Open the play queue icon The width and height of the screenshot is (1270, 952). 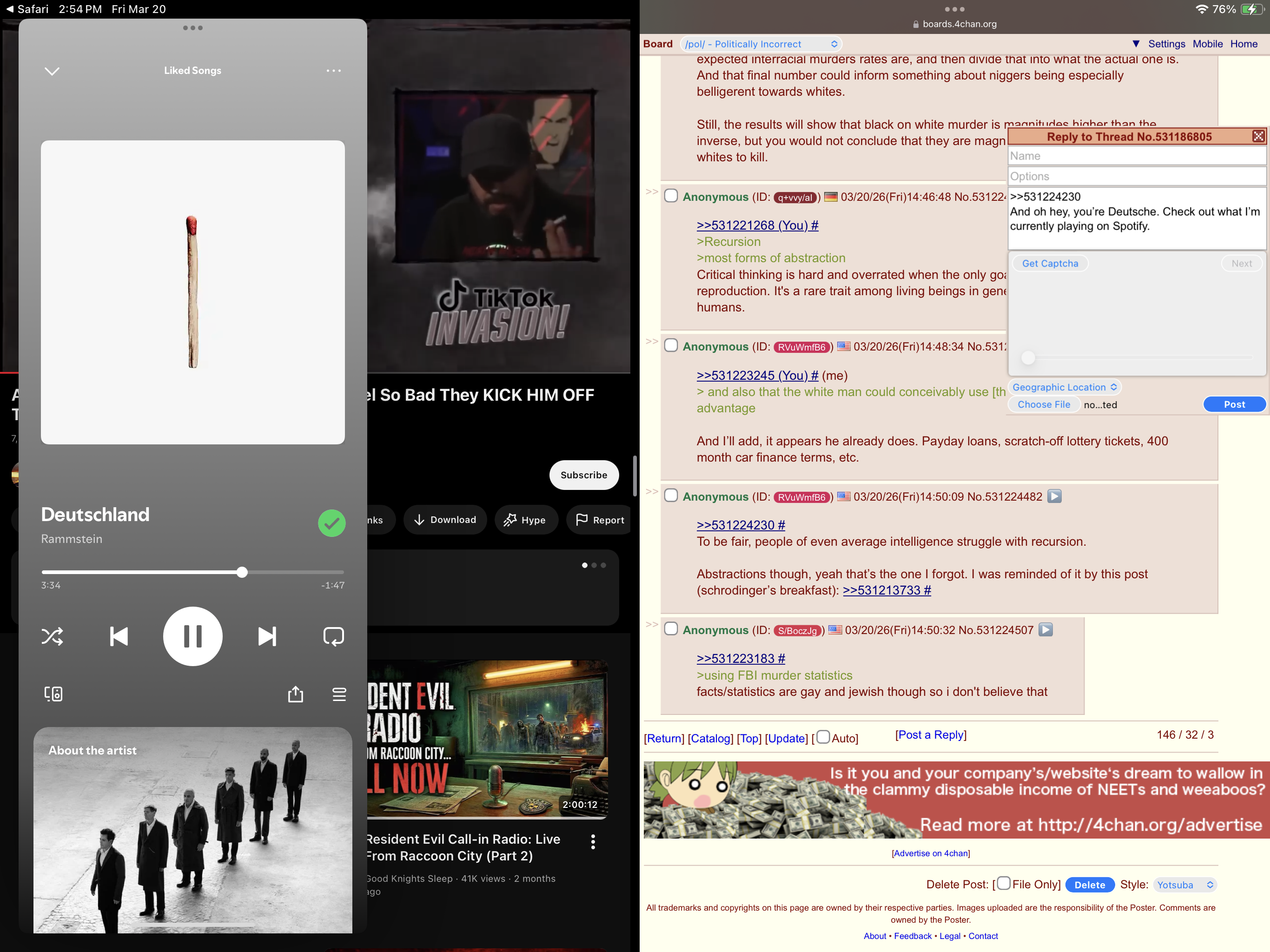[339, 694]
